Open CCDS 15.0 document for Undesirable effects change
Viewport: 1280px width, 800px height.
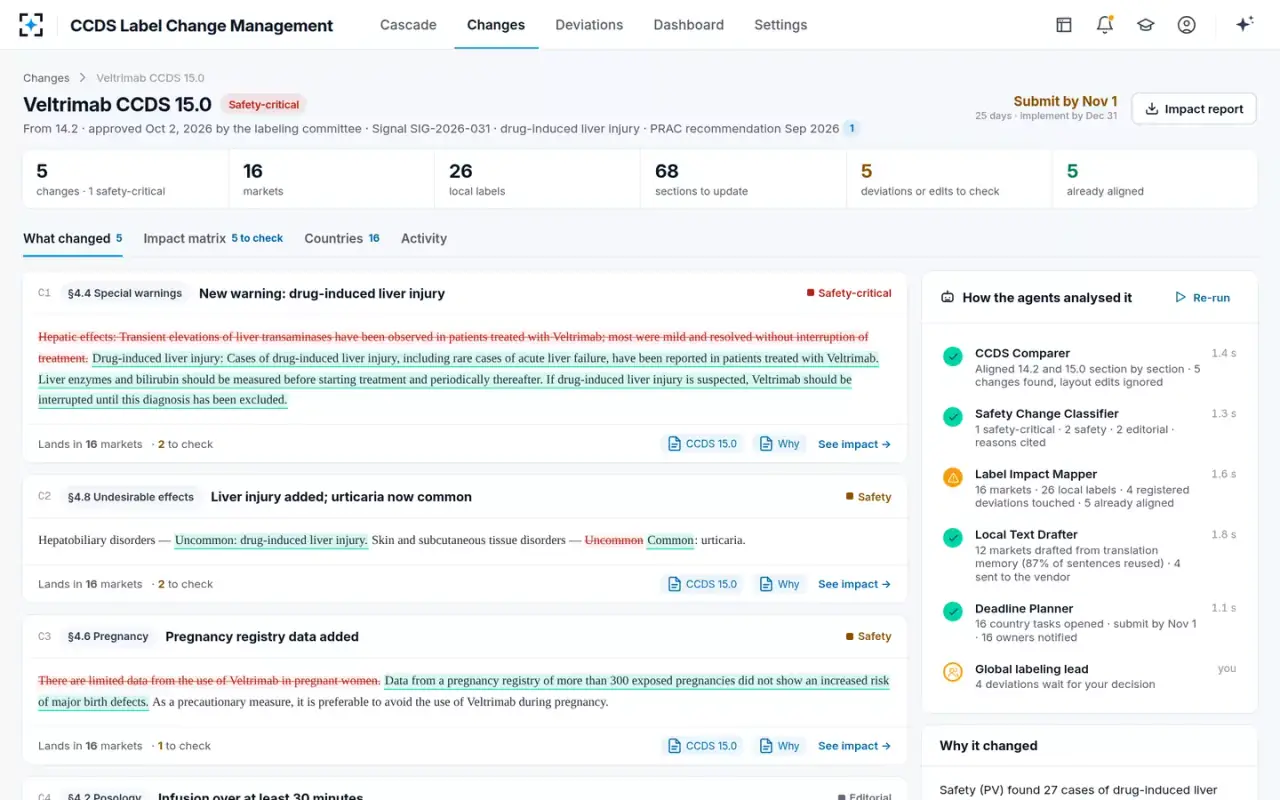[x=703, y=584]
